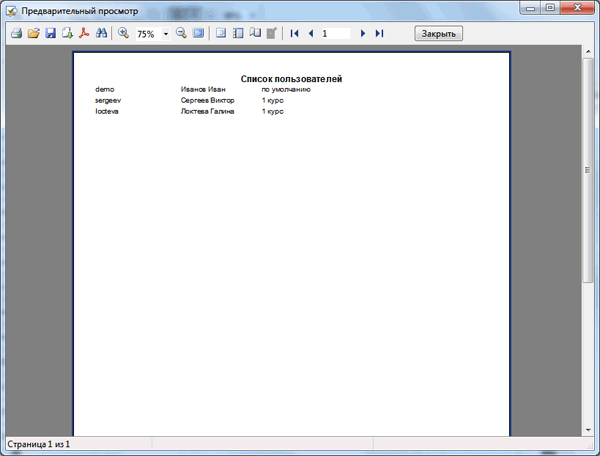Click the vertical scrollbar up arrow
Image resolution: width=600 pixels, height=456 pixels.
pyautogui.click(x=588, y=51)
